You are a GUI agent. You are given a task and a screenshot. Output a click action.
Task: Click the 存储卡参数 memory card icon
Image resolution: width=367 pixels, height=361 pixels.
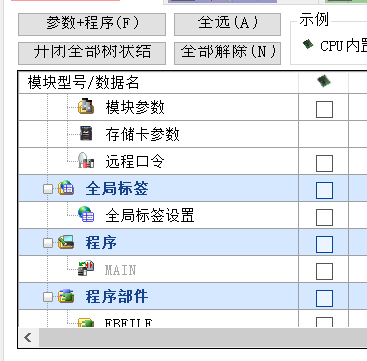pos(86,134)
